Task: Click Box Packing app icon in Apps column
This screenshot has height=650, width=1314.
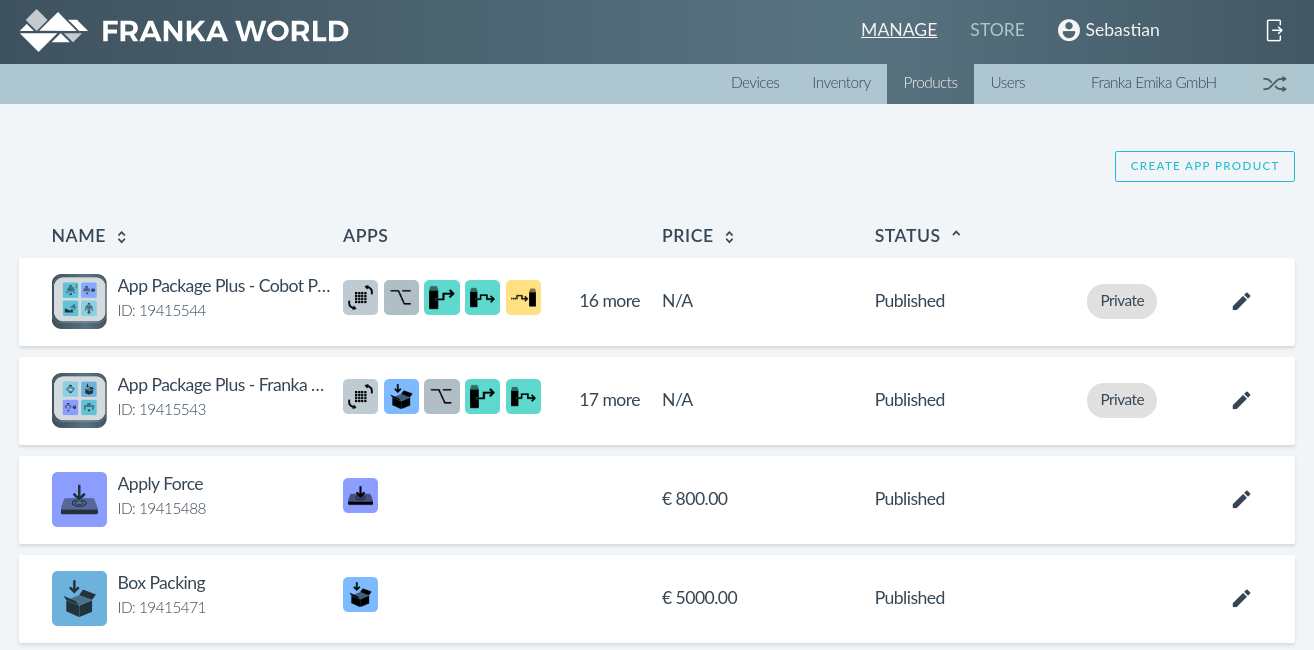Action: 361,595
